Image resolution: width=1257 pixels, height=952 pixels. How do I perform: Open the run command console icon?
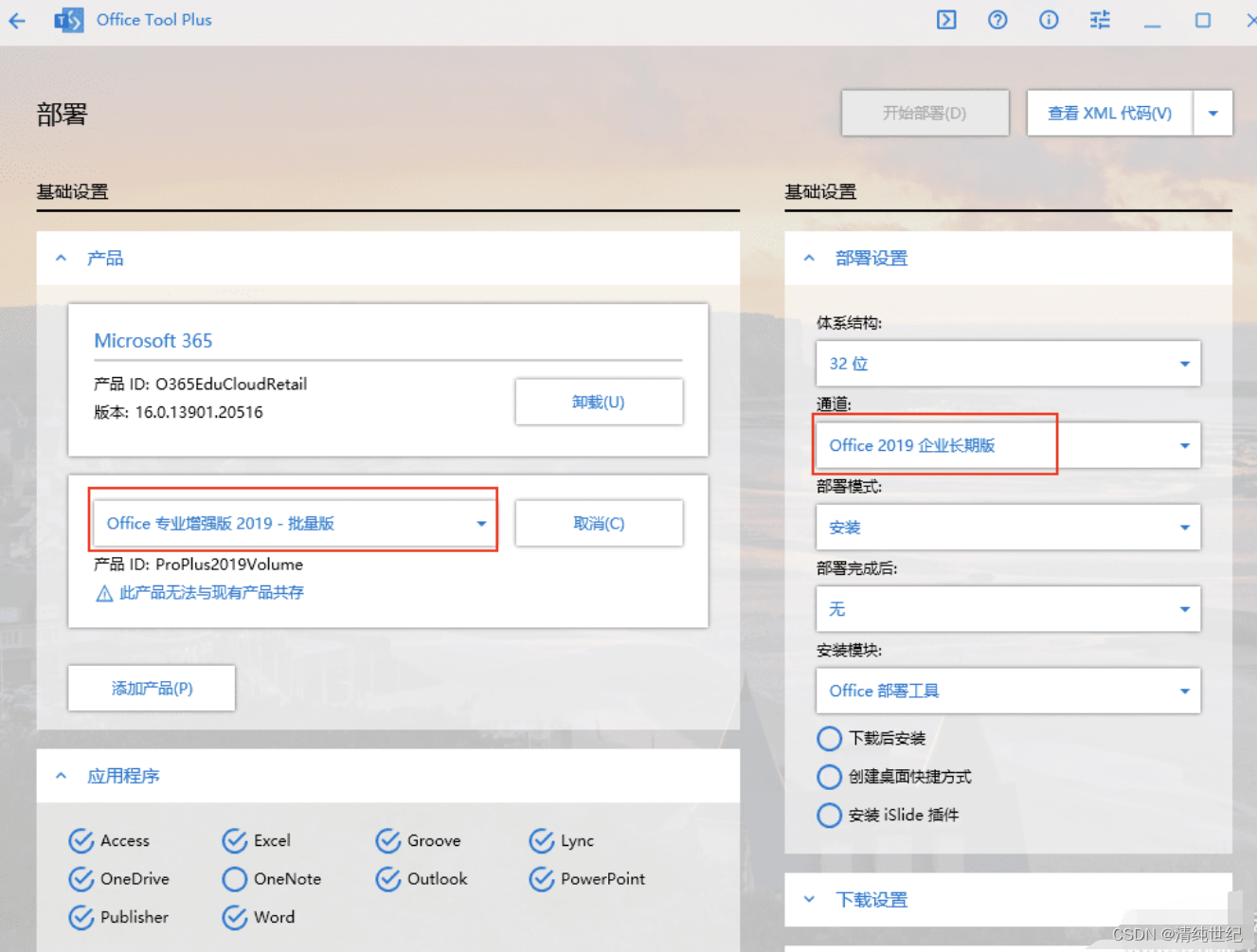946,20
